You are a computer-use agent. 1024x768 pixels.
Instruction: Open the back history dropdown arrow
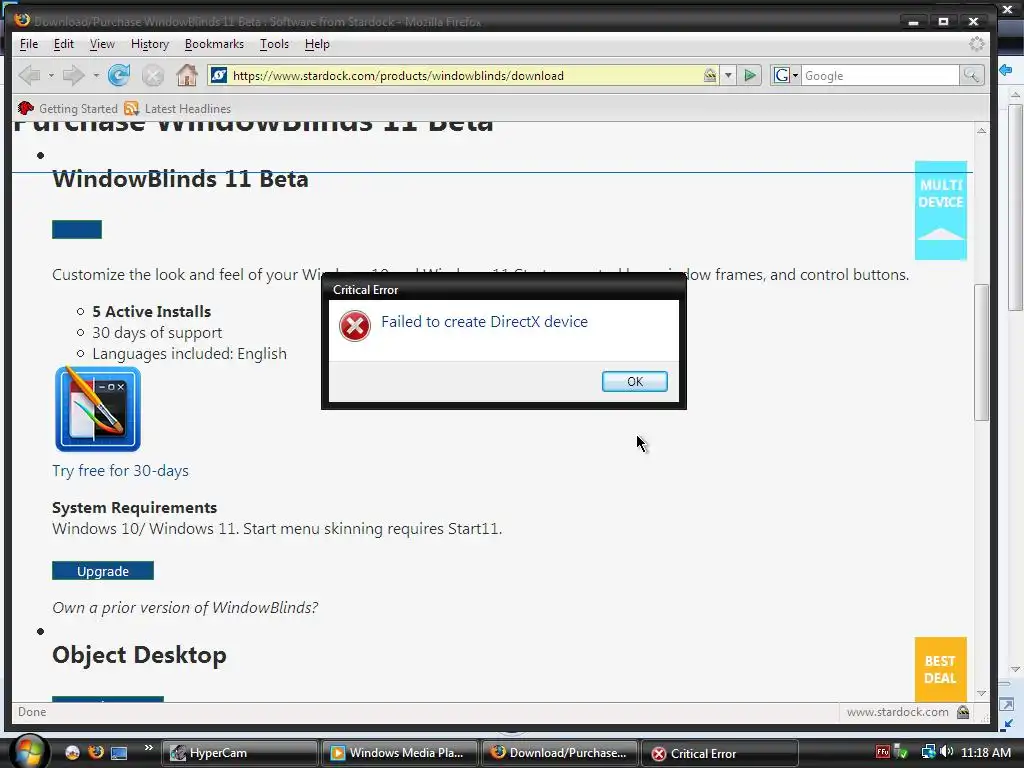pos(50,76)
